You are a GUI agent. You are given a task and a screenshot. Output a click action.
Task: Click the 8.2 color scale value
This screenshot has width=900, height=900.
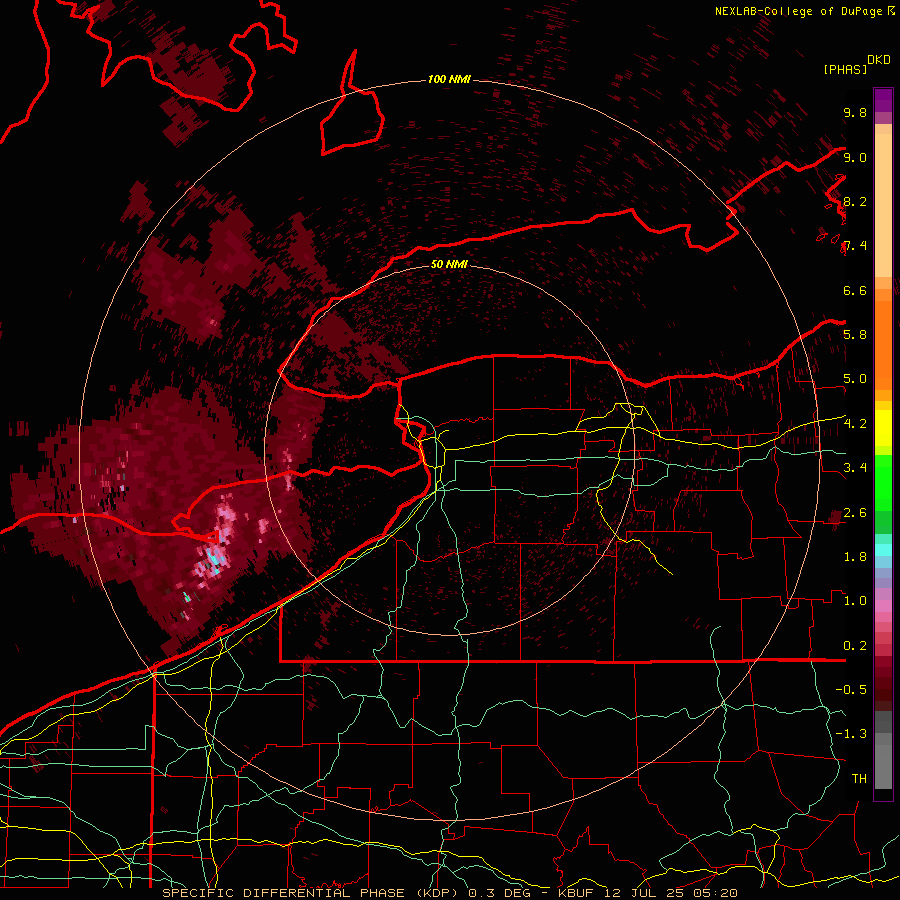[x=855, y=201]
